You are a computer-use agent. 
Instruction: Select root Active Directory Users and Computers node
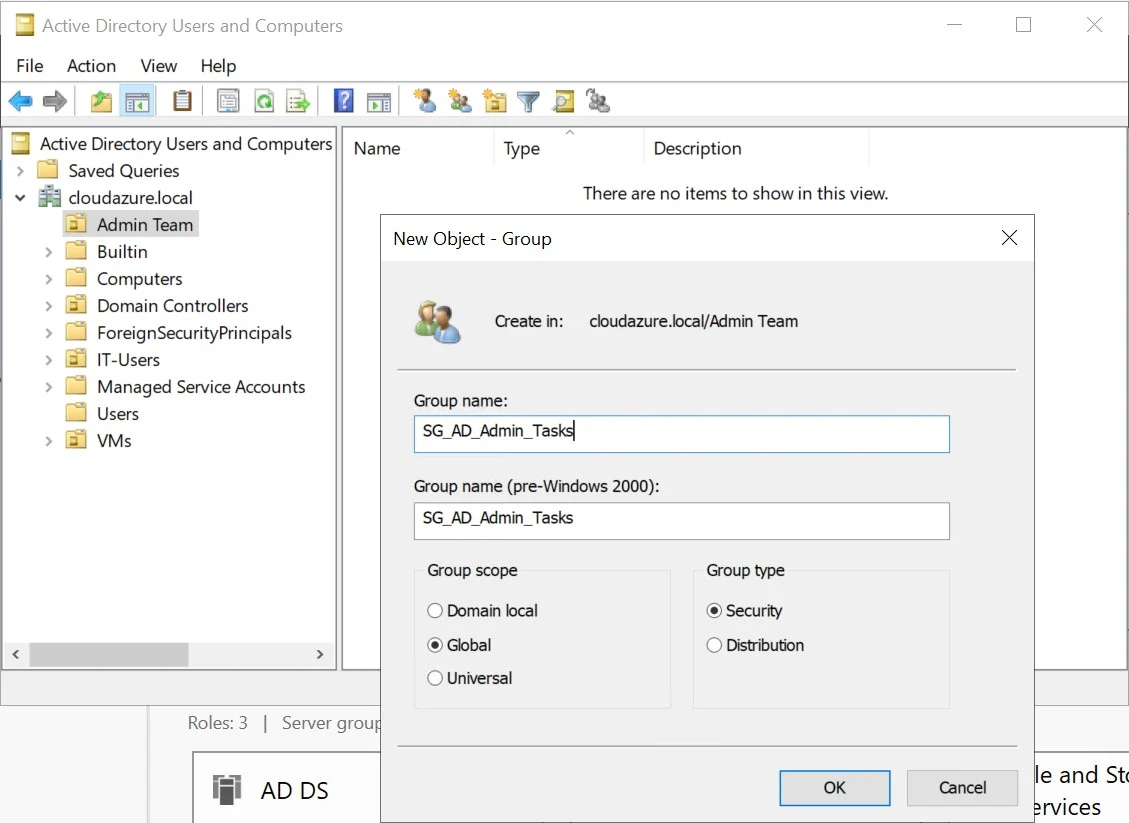click(x=186, y=144)
